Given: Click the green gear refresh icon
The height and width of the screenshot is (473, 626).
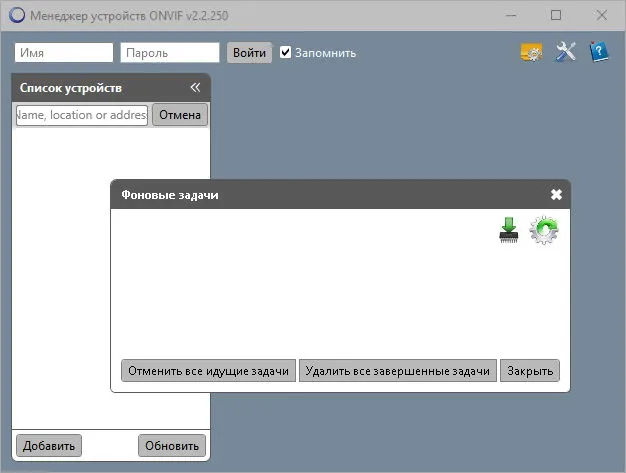Looking at the screenshot, I should pos(544,230).
